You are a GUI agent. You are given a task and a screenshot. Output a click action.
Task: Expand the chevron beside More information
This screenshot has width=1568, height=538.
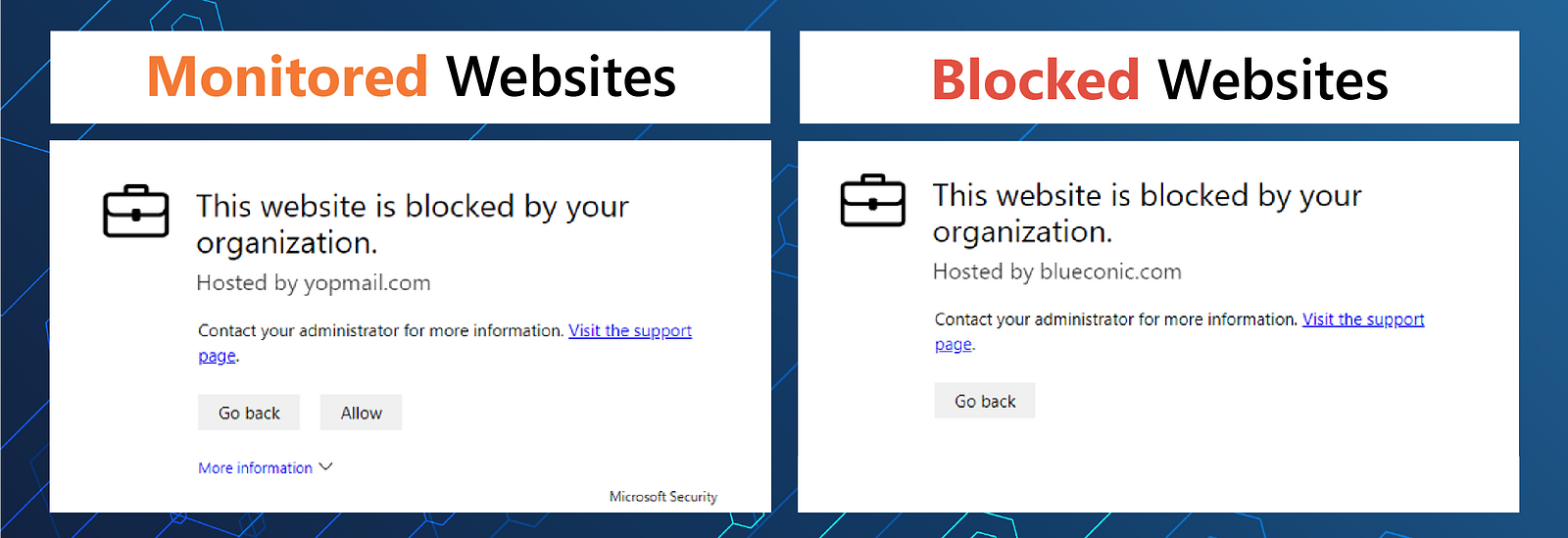[326, 466]
